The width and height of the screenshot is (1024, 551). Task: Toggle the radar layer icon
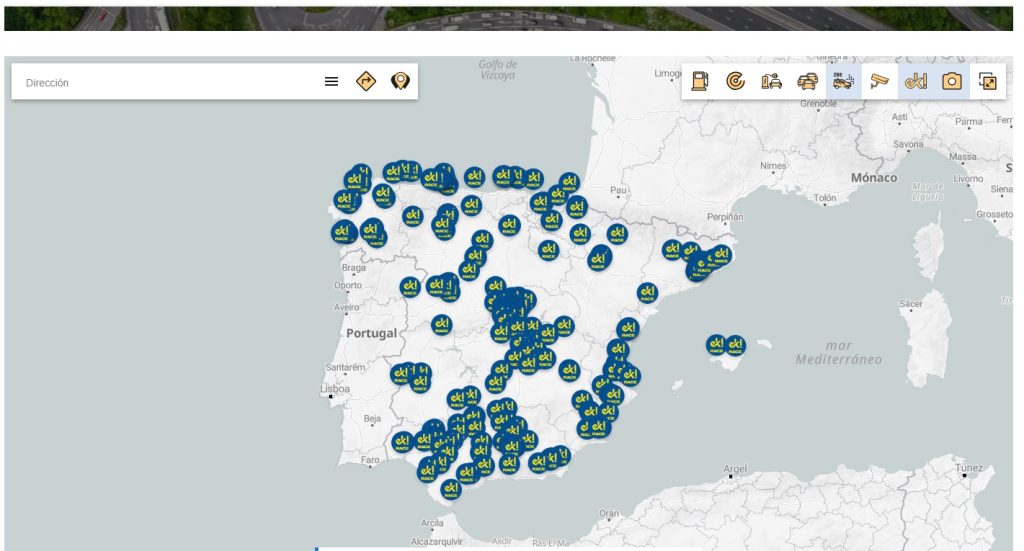coord(735,81)
